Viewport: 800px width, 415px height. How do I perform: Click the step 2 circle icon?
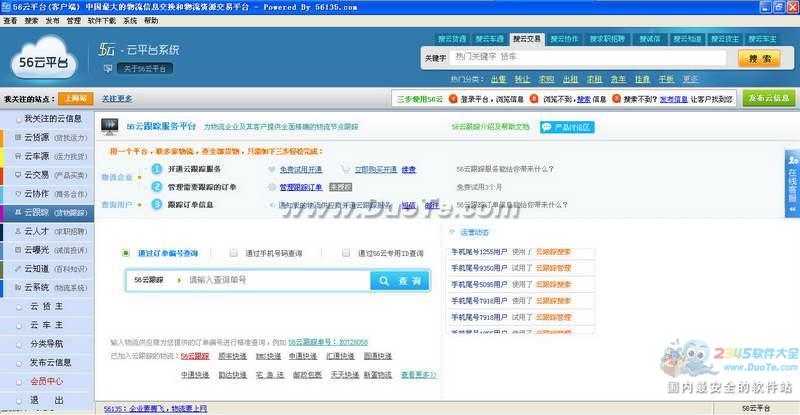[157, 187]
